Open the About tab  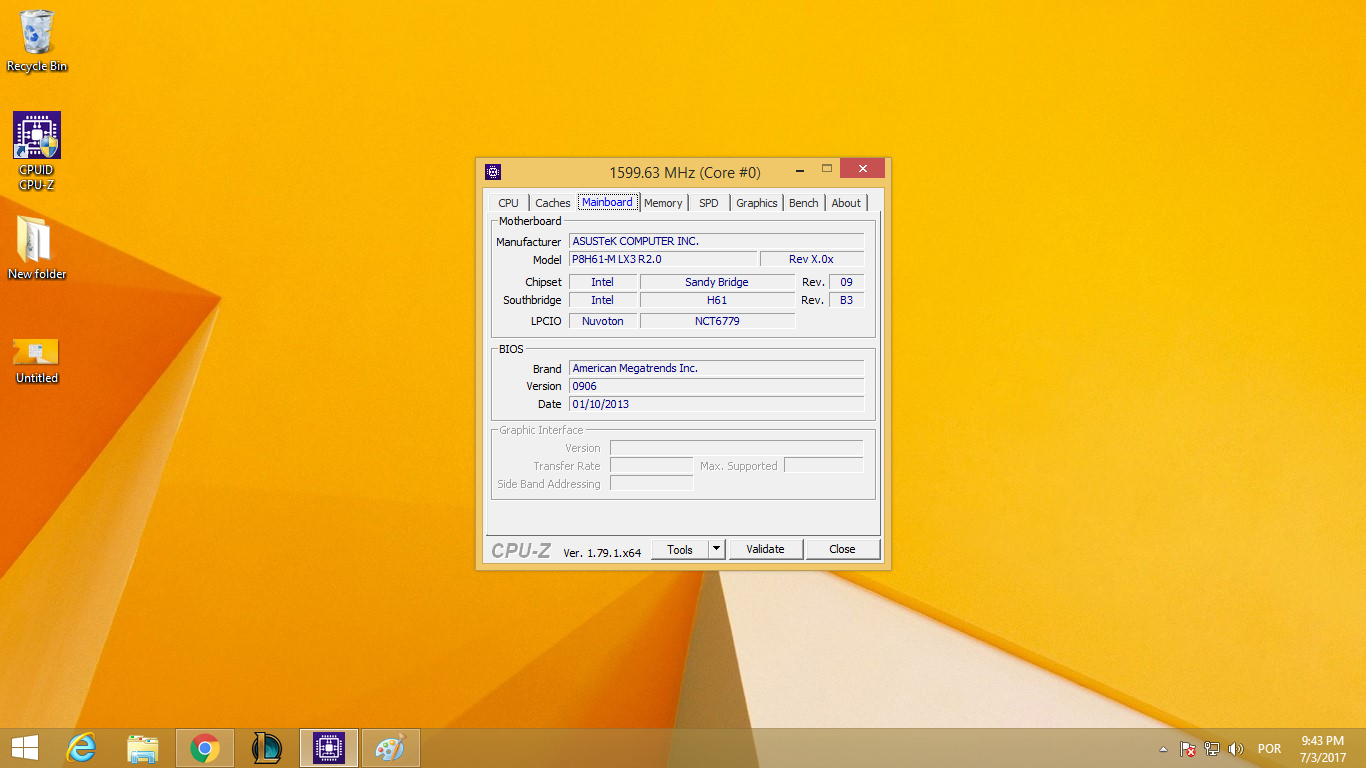(846, 203)
